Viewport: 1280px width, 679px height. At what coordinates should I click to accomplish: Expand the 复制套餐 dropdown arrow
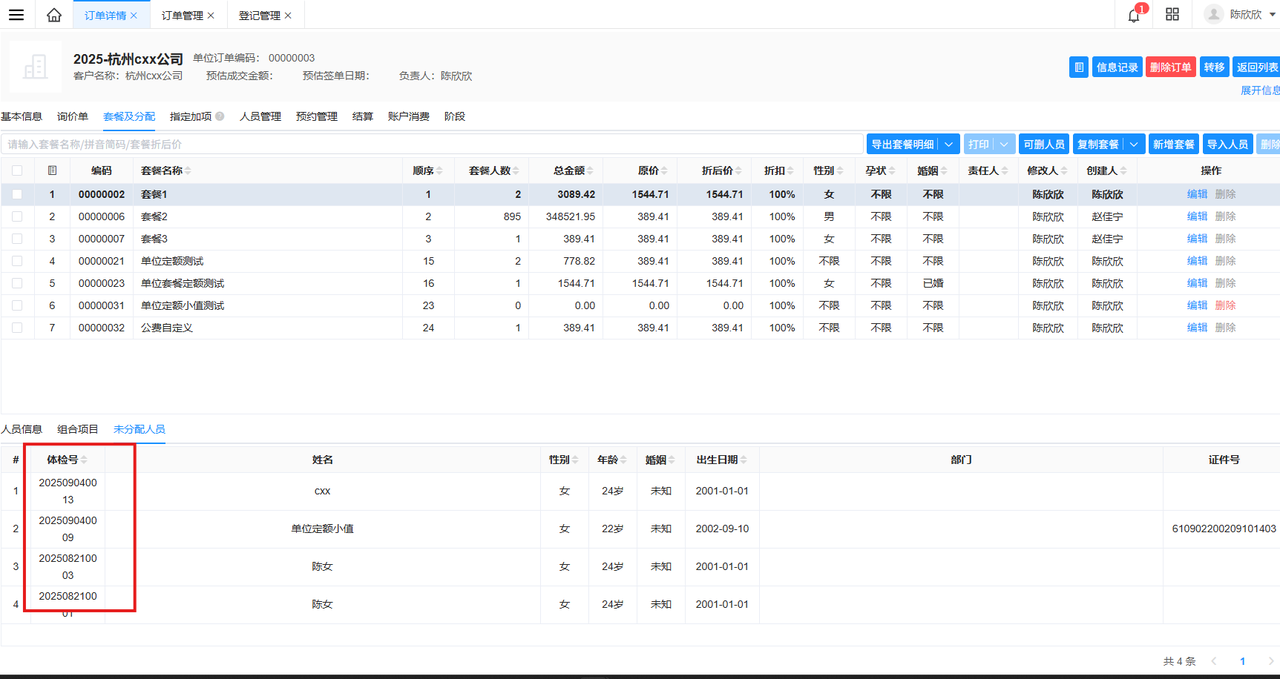coord(1134,144)
